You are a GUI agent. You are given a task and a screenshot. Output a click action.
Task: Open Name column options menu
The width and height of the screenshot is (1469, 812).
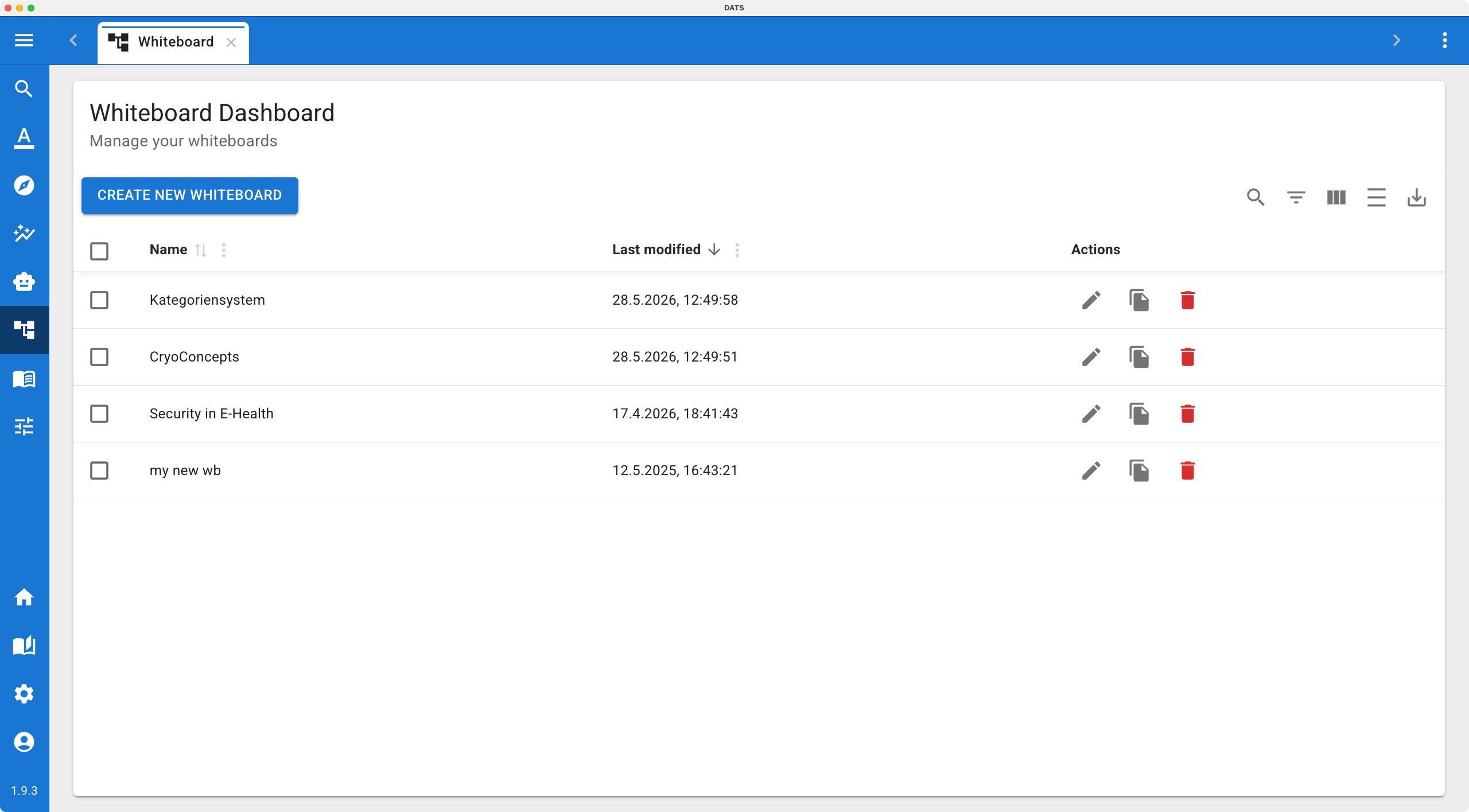tap(224, 250)
